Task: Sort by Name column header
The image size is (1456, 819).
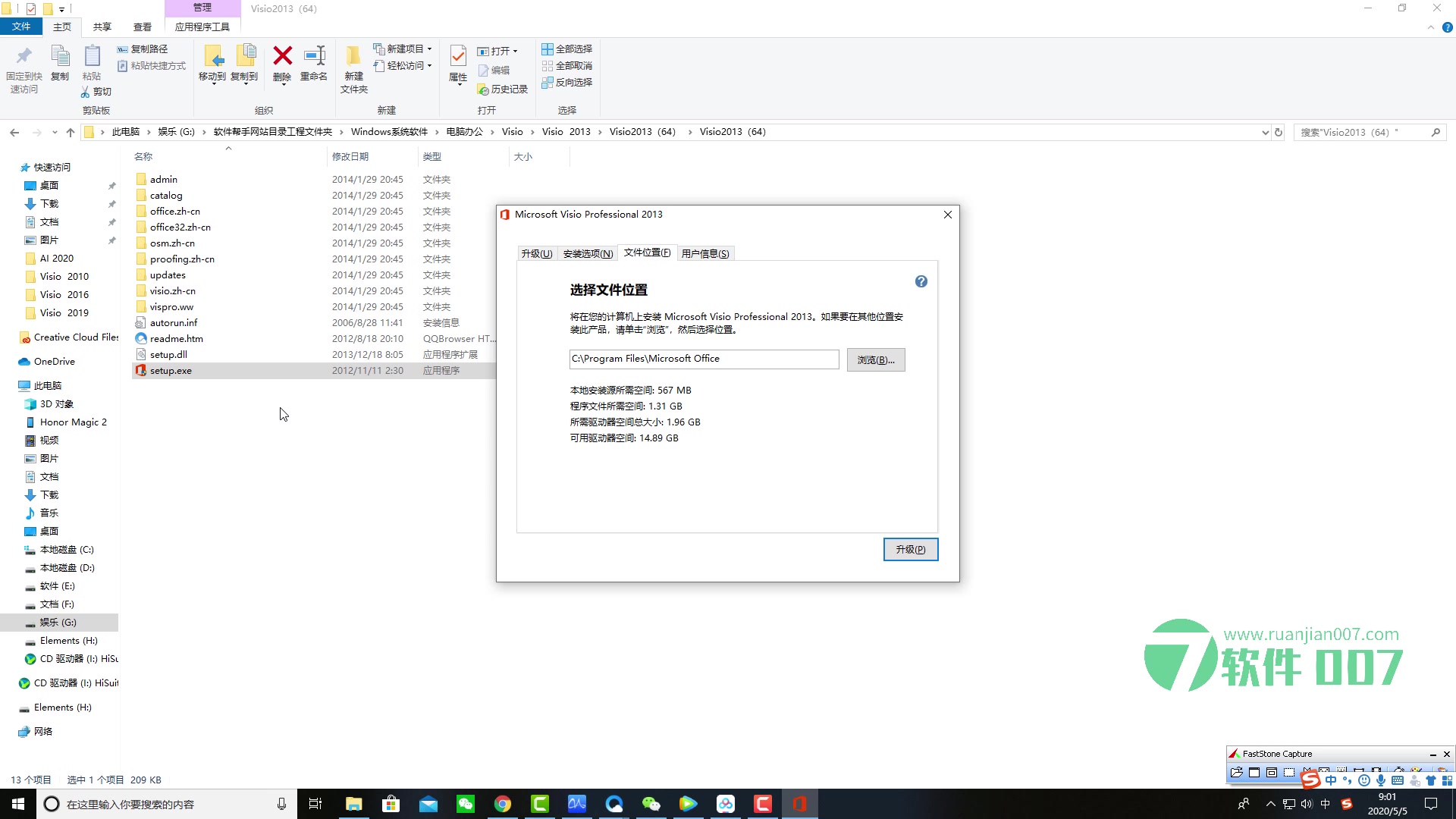Action: coord(143,157)
